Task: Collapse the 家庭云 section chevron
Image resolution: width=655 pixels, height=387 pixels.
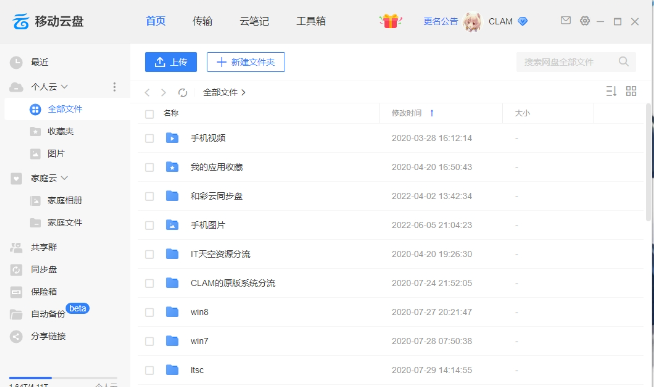Action: 64,178
